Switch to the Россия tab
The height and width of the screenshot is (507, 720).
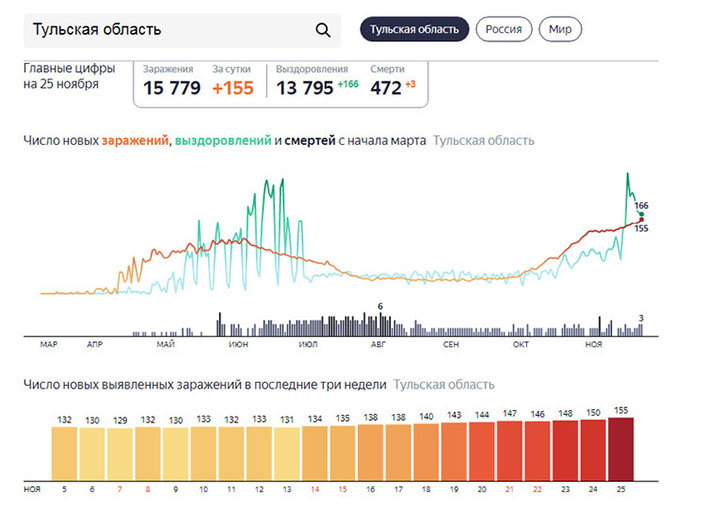coord(503,29)
